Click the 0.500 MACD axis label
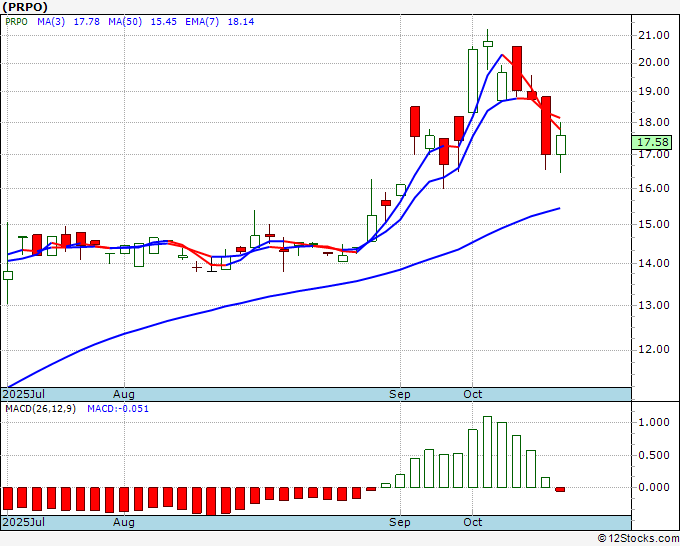The height and width of the screenshot is (546, 680). click(x=654, y=455)
